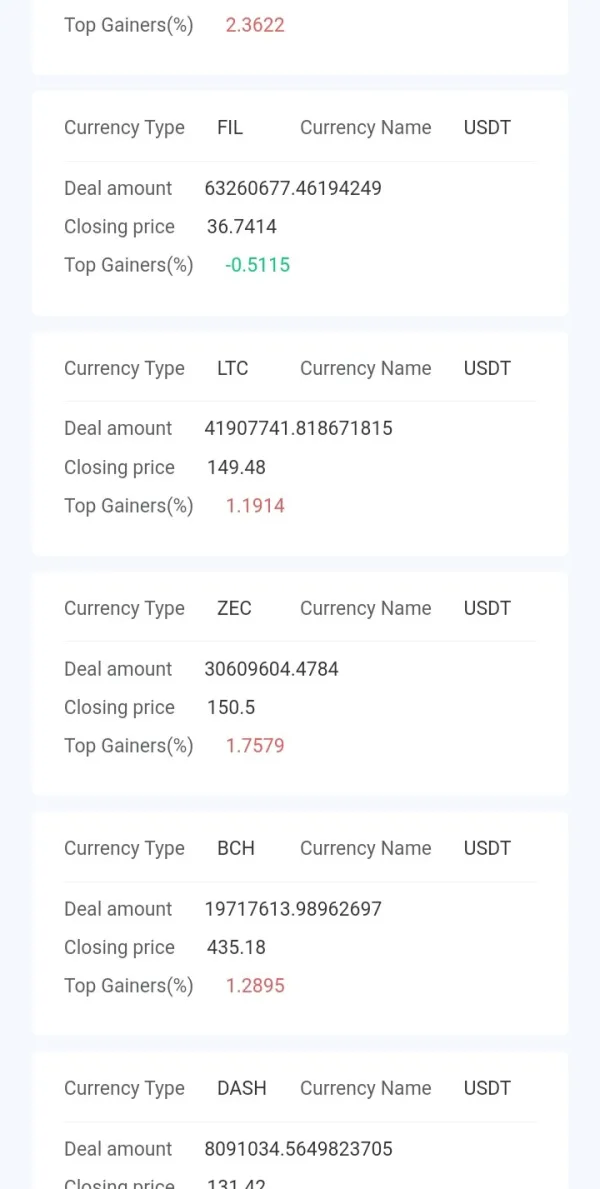This screenshot has width=600, height=1189.
Task: Open the DASH currency entry
Action: coord(242,1088)
